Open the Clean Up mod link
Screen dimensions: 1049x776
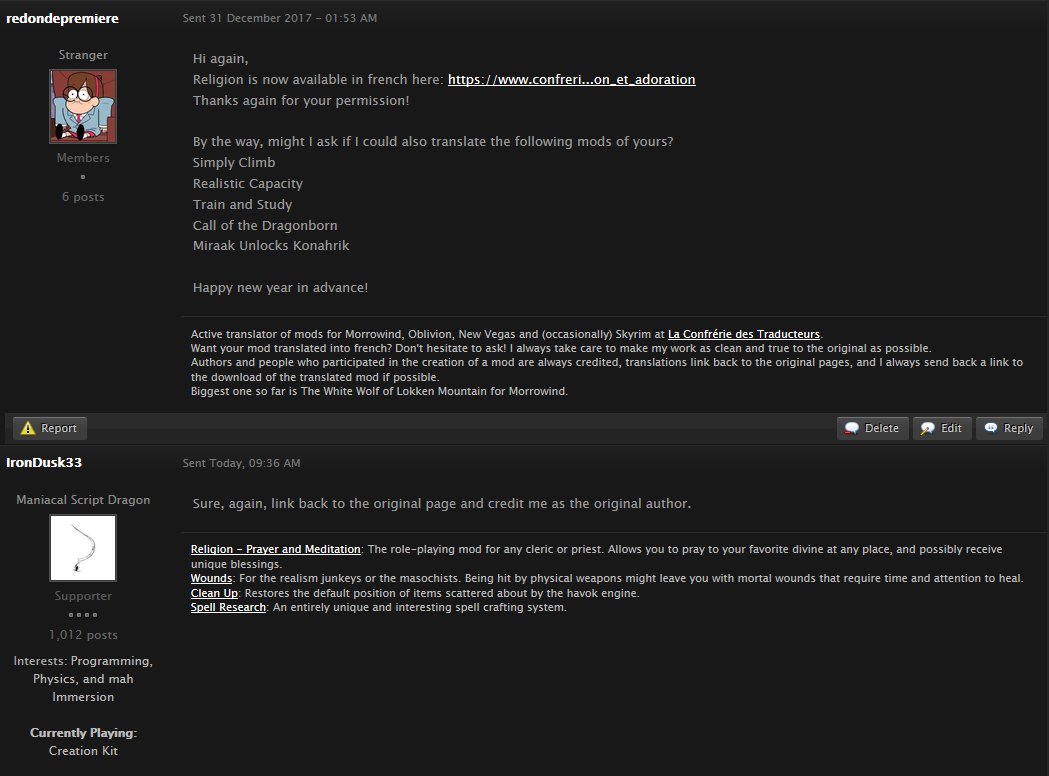click(214, 593)
